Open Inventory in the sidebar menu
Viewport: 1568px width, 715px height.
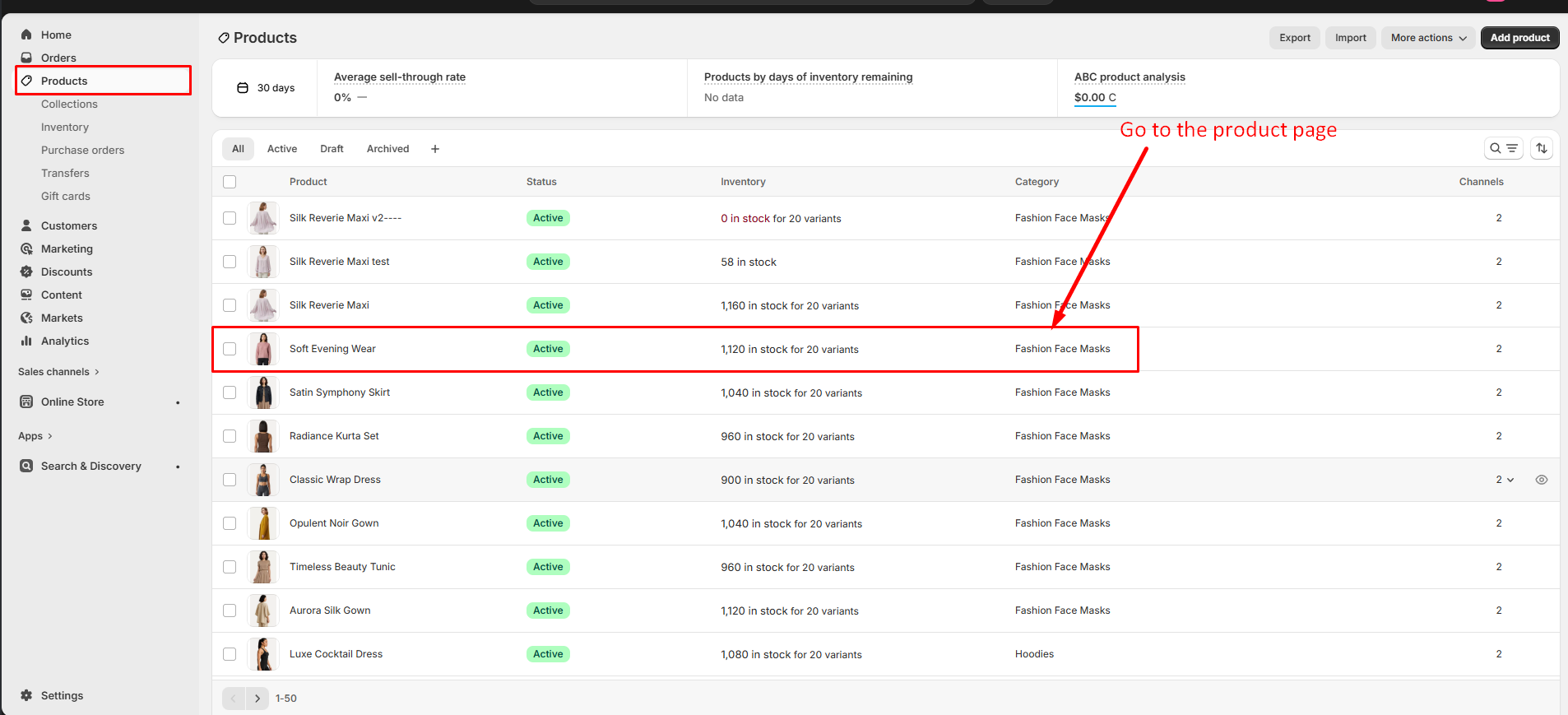click(65, 127)
